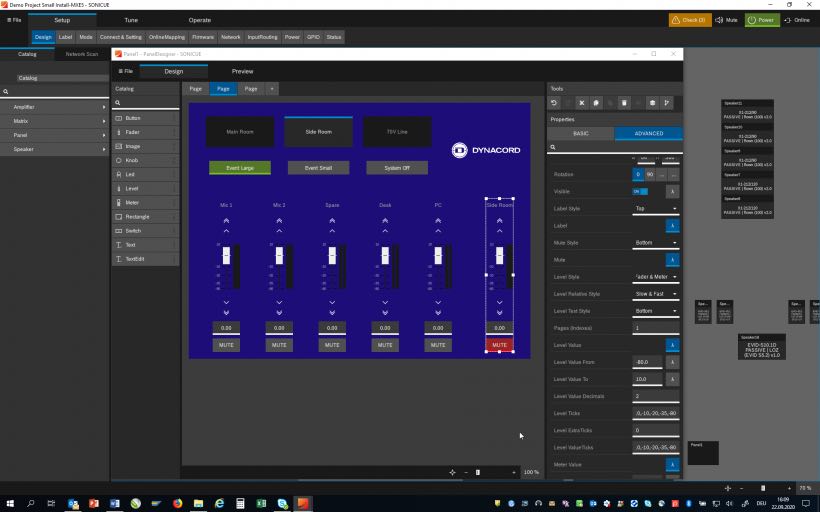The height and width of the screenshot is (512, 820).
Task: Open the Mute Style dropdown
Action: click(656, 243)
